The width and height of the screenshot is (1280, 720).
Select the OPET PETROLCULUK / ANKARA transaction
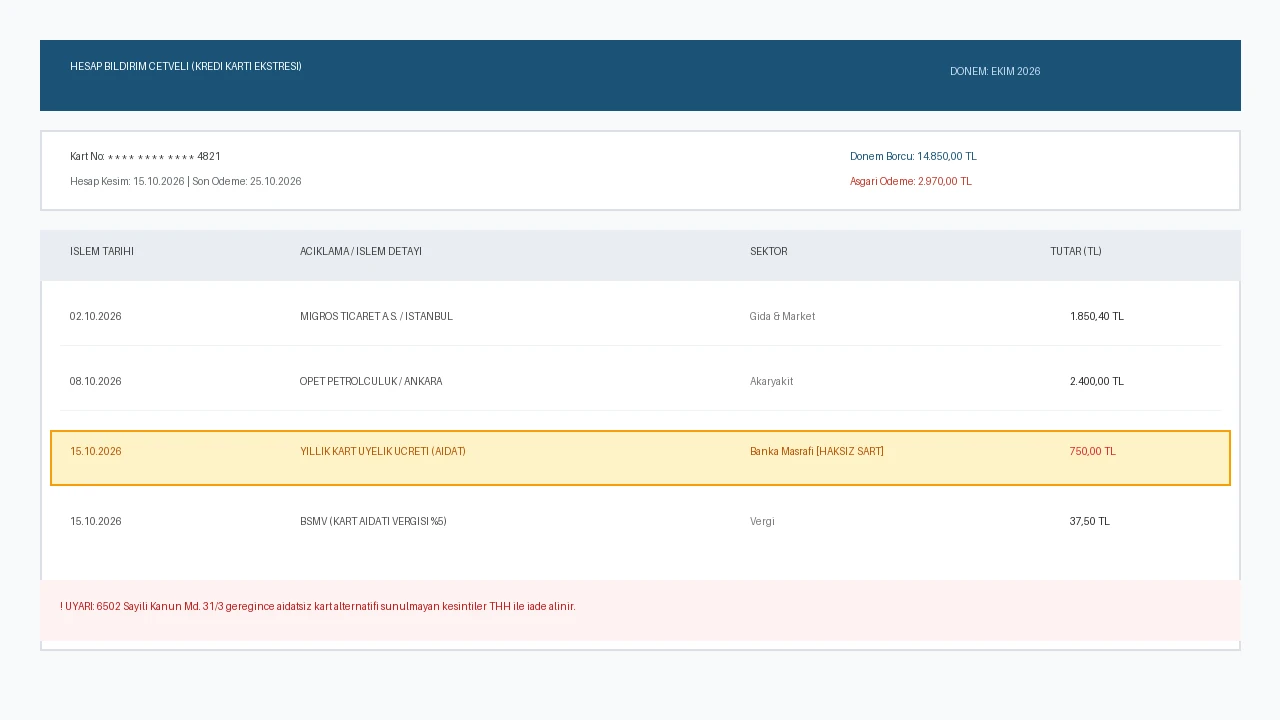(x=371, y=382)
